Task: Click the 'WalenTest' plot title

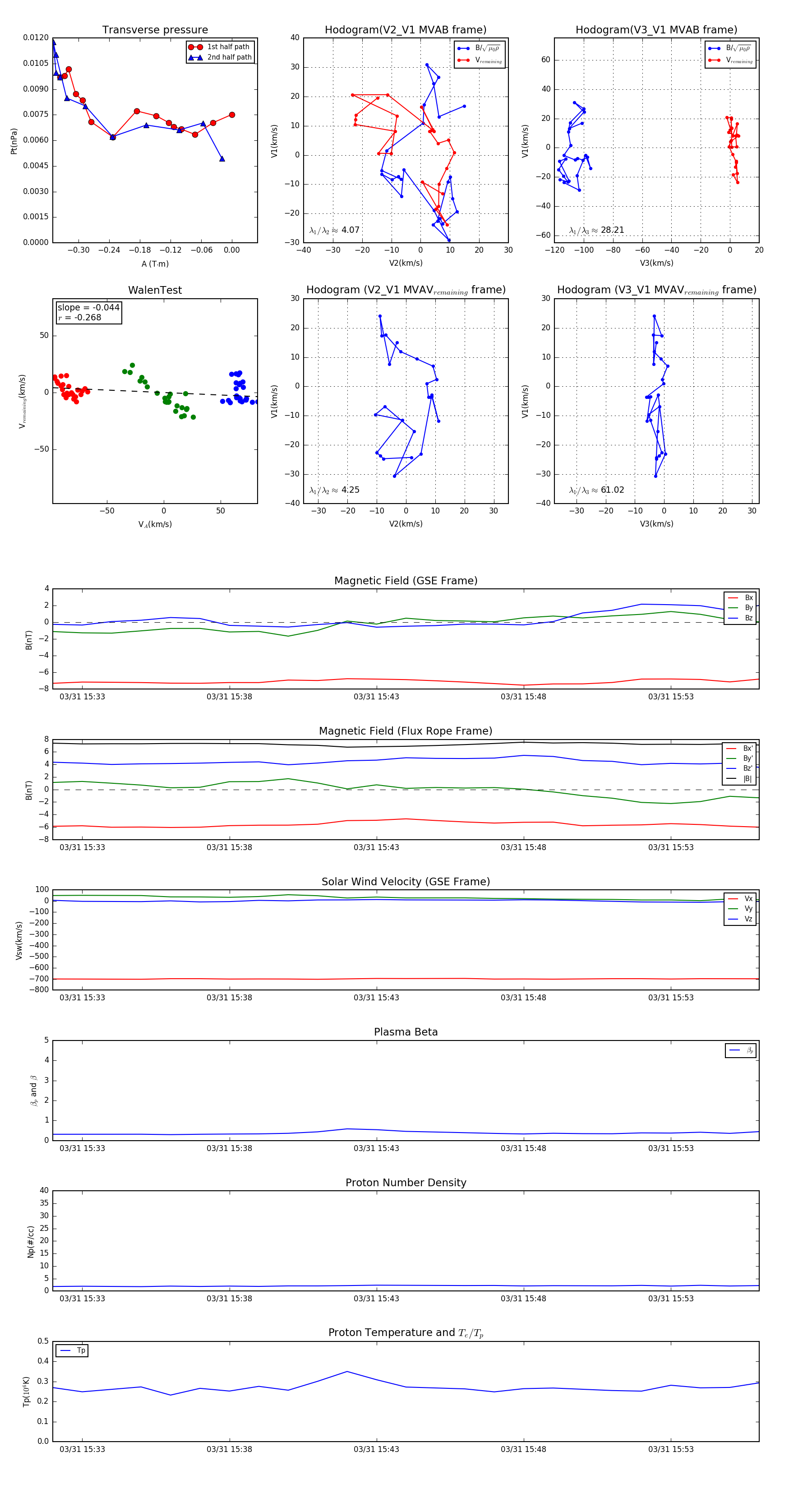Action: [155, 290]
